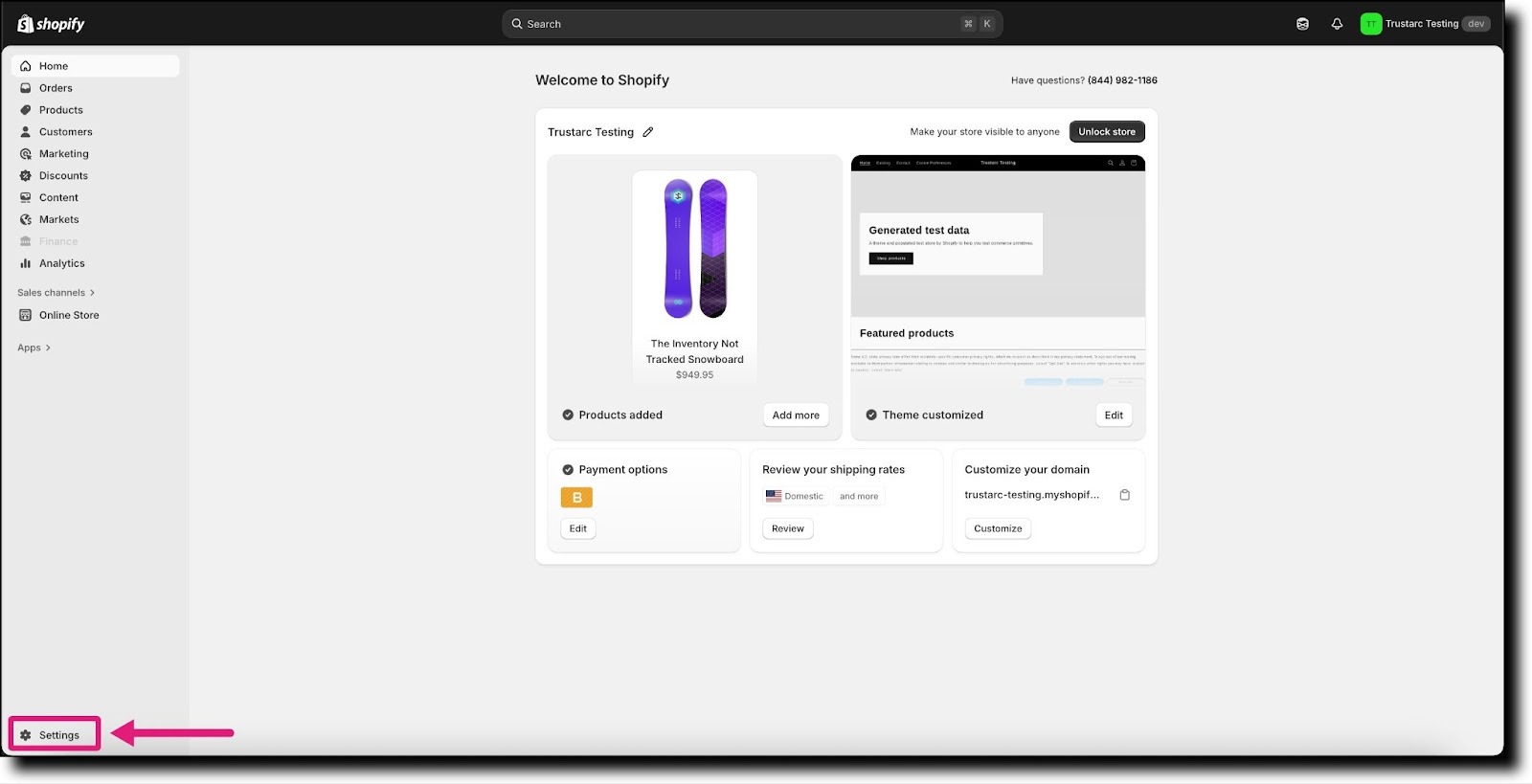The width and height of the screenshot is (1532, 784).
Task: Focus the Search input field
Action: pyautogui.click(x=752, y=24)
